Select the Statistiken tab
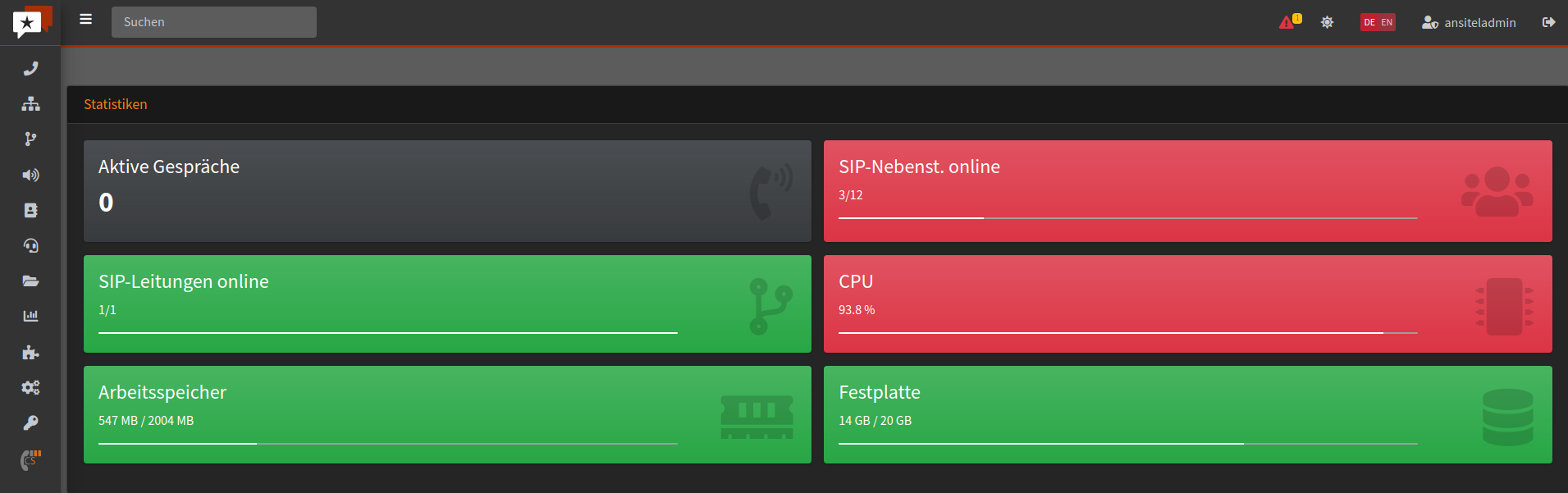 point(116,104)
